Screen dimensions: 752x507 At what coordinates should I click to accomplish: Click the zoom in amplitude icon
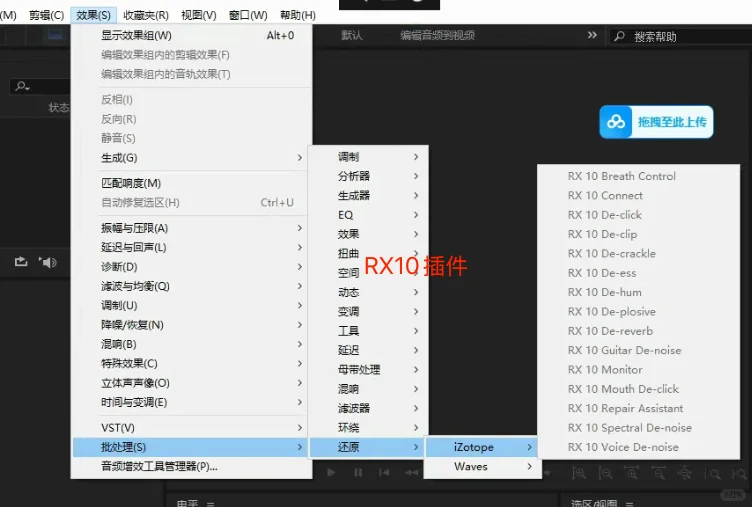coord(579,473)
